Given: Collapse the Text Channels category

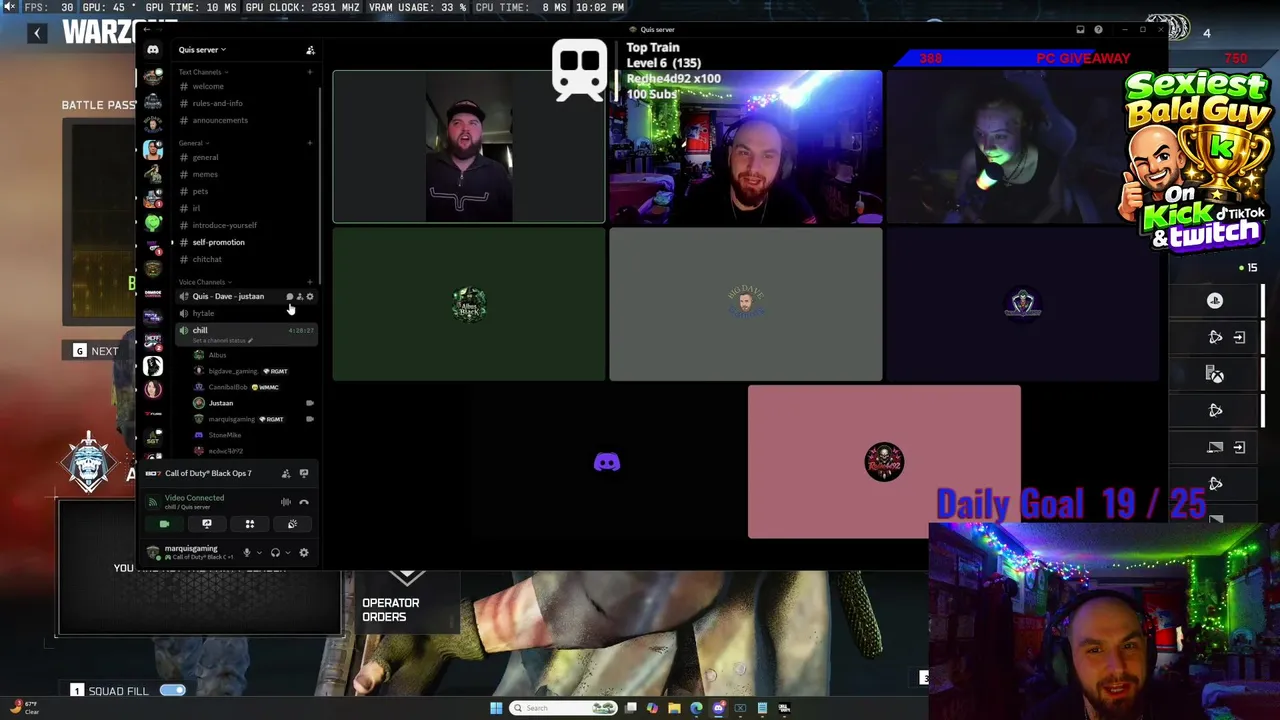Looking at the screenshot, I should click(x=203, y=72).
